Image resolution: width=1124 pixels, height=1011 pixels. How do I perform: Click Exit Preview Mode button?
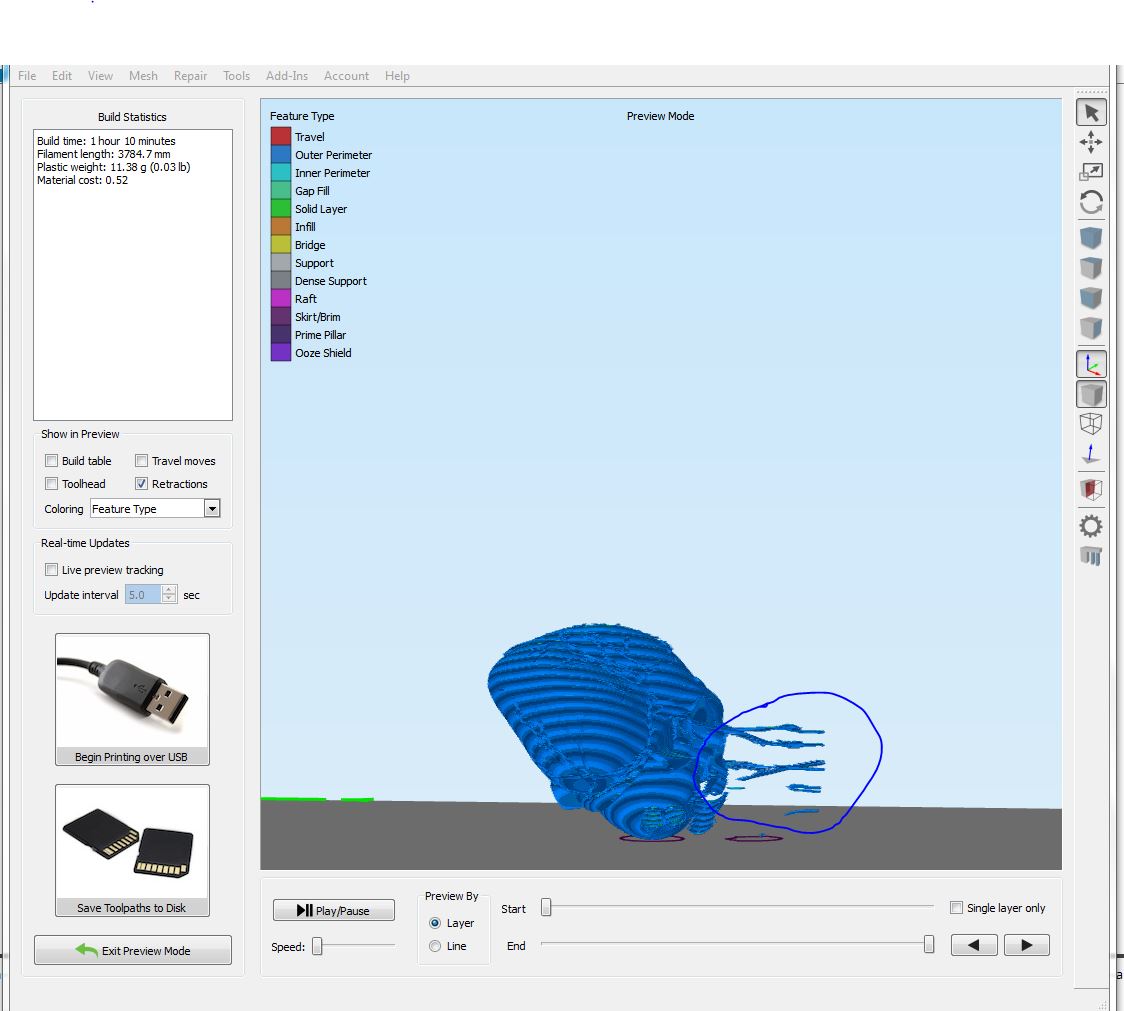click(x=133, y=950)
